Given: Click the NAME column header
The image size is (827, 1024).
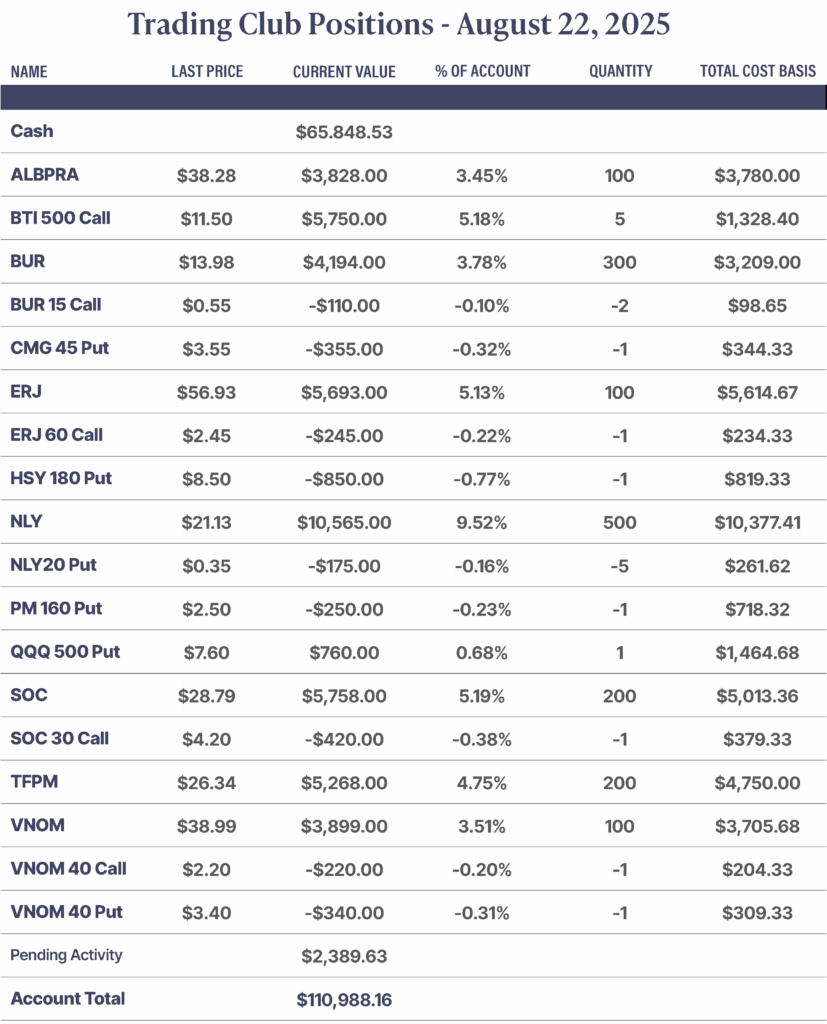Looking at the screenshot, I should pyautogui.click(x=29, y=71).
